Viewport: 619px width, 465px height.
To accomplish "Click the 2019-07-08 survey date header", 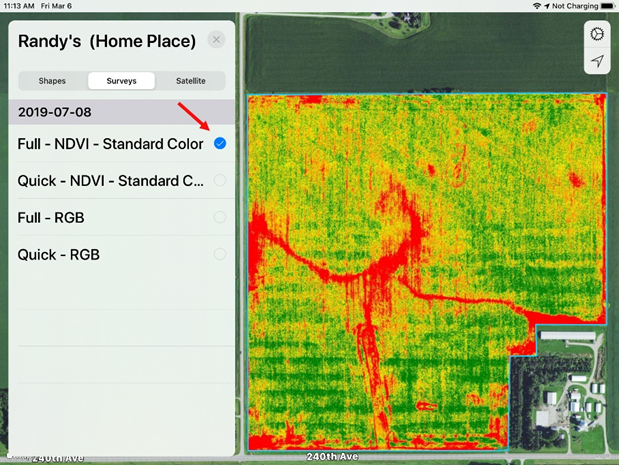I will point(122,112).
